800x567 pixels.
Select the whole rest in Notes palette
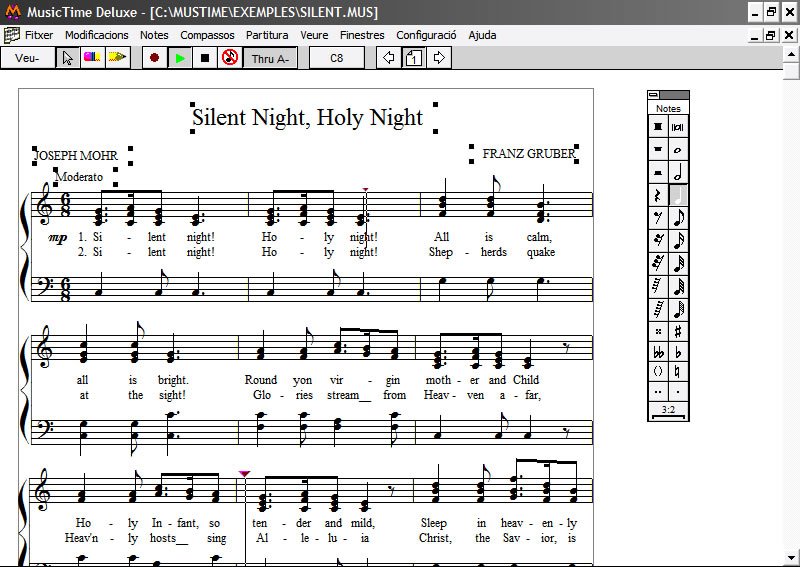coord(658,150)
